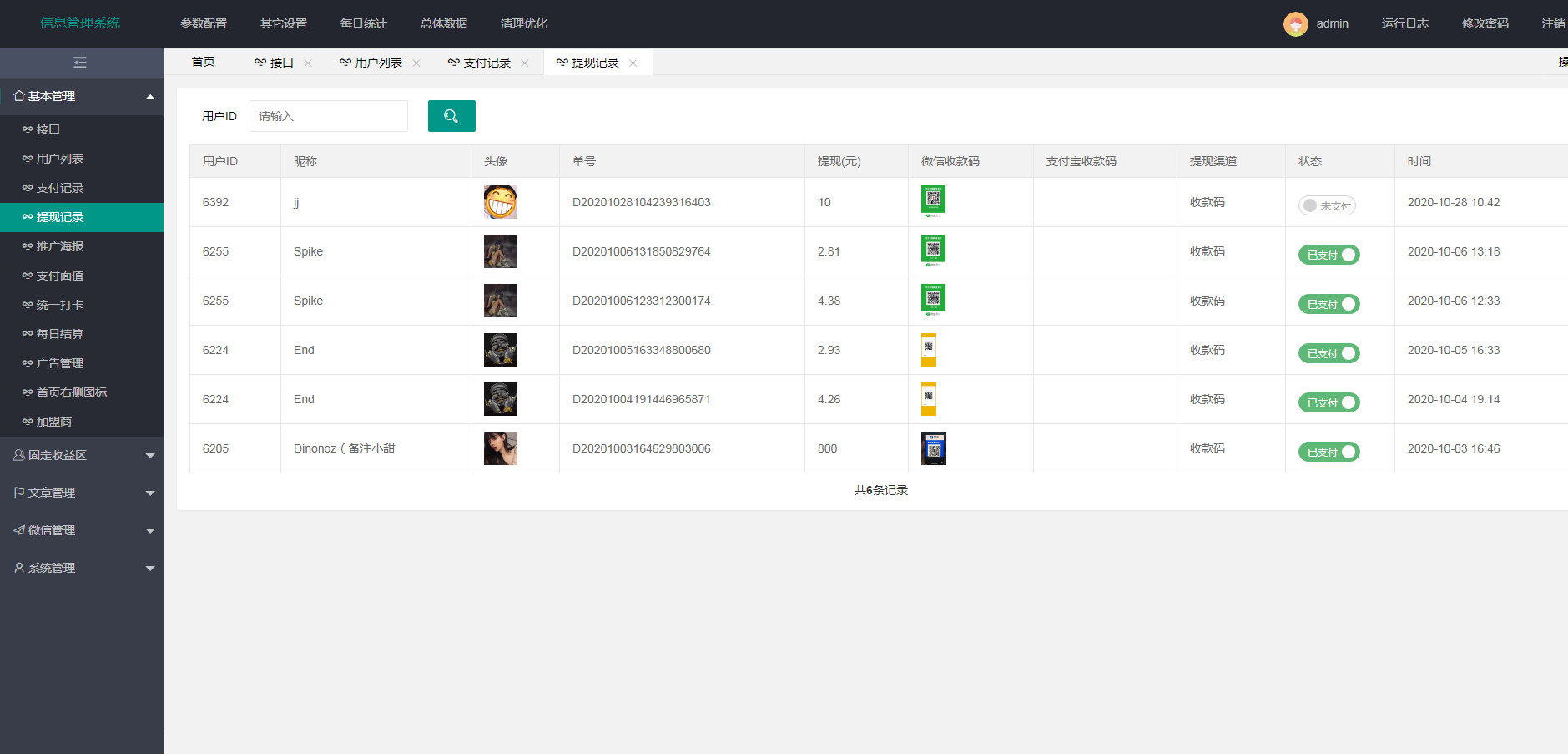
Task: Toggle 未支付 switch for user 6392
Action: click(1327, 205)
